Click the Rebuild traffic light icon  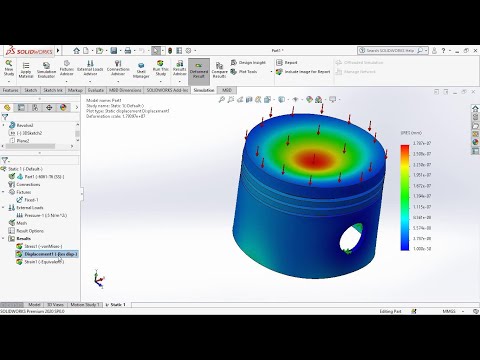tap(170, 51)
